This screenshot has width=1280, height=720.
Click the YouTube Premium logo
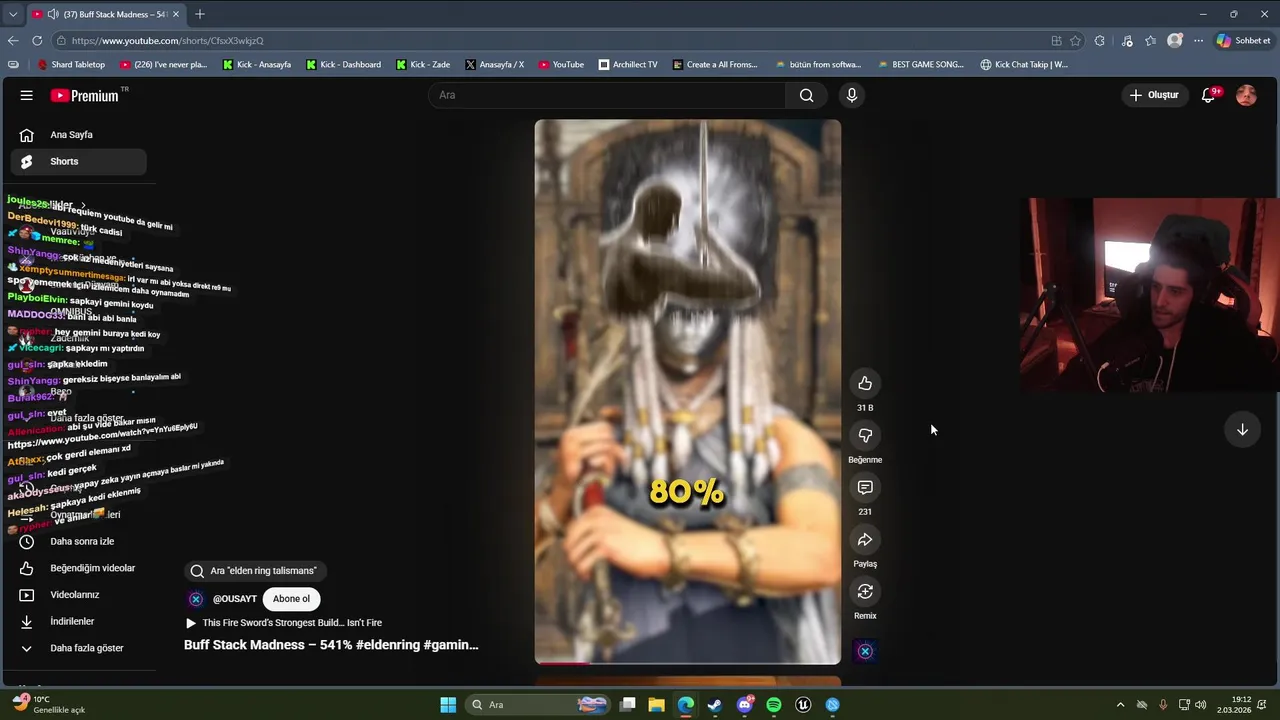point(85,95)
